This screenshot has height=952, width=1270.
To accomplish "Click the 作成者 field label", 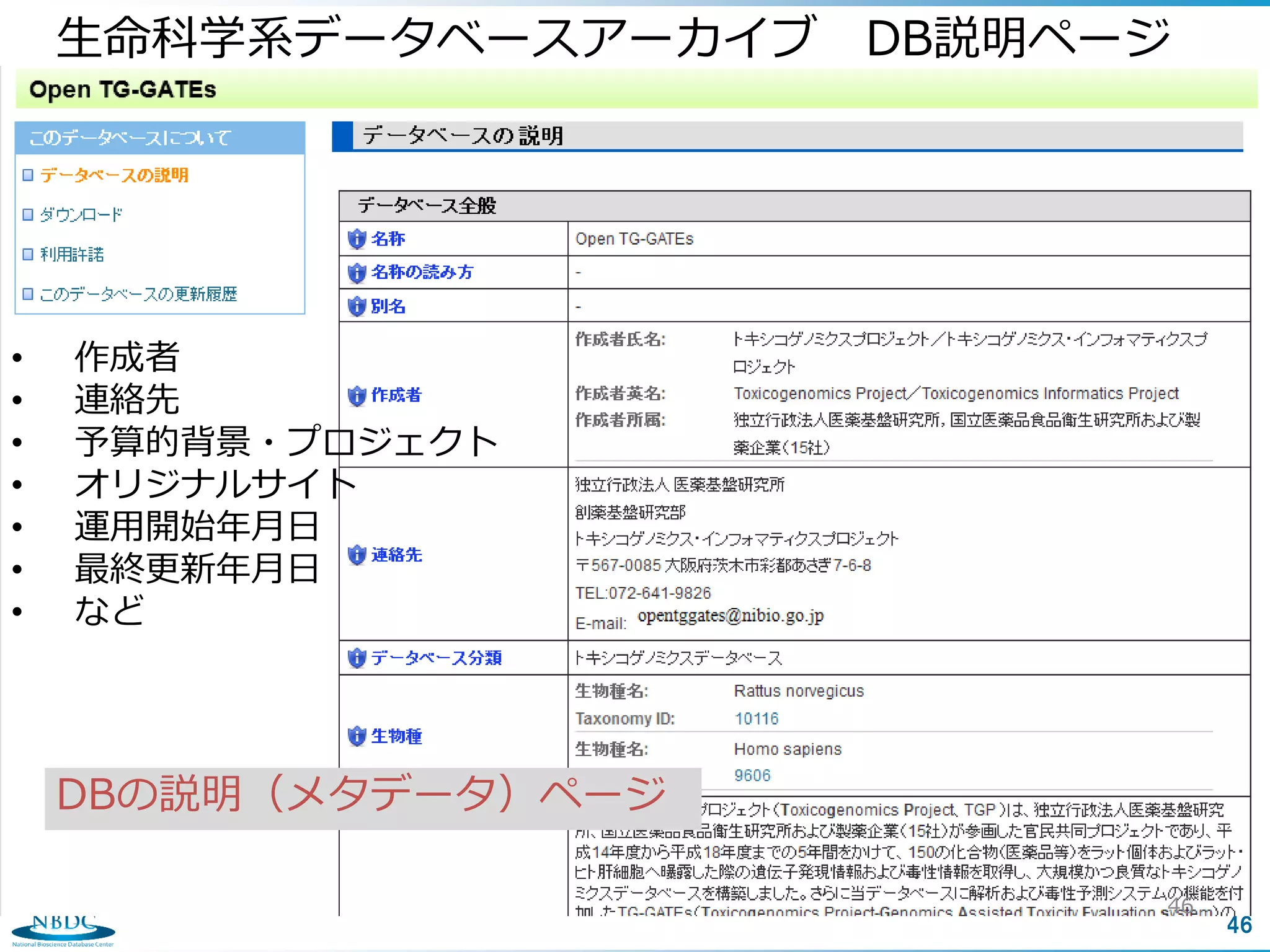I will pos(396,395).
